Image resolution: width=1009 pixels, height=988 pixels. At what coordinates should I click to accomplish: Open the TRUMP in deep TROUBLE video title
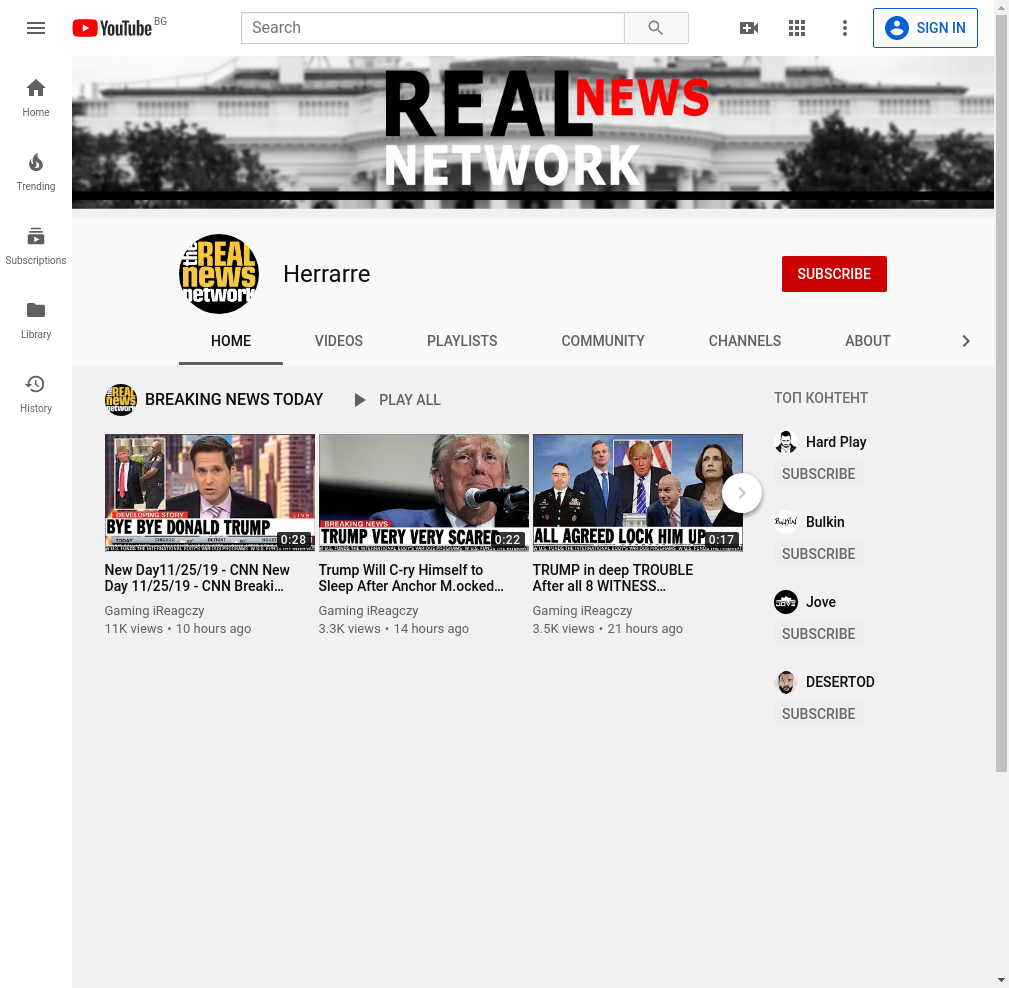point(613,578)
